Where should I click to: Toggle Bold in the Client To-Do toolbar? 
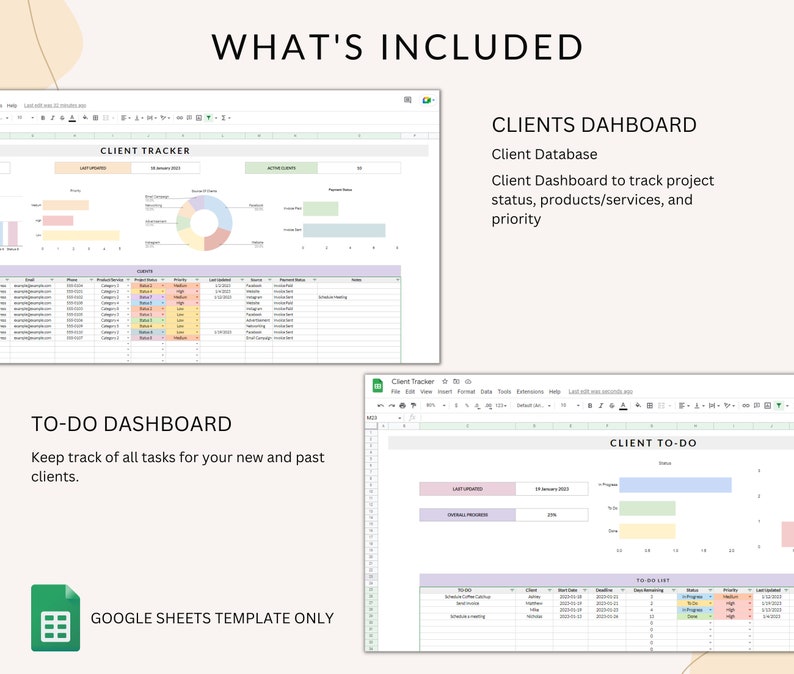(x=590, y=406)
